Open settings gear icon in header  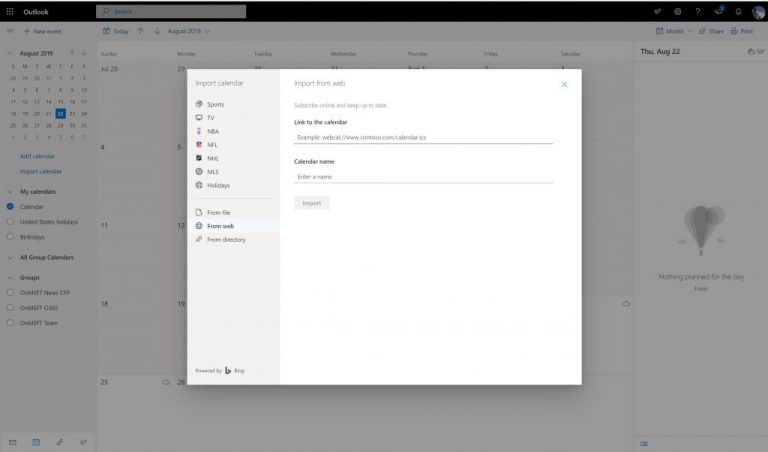click(677, 11)
